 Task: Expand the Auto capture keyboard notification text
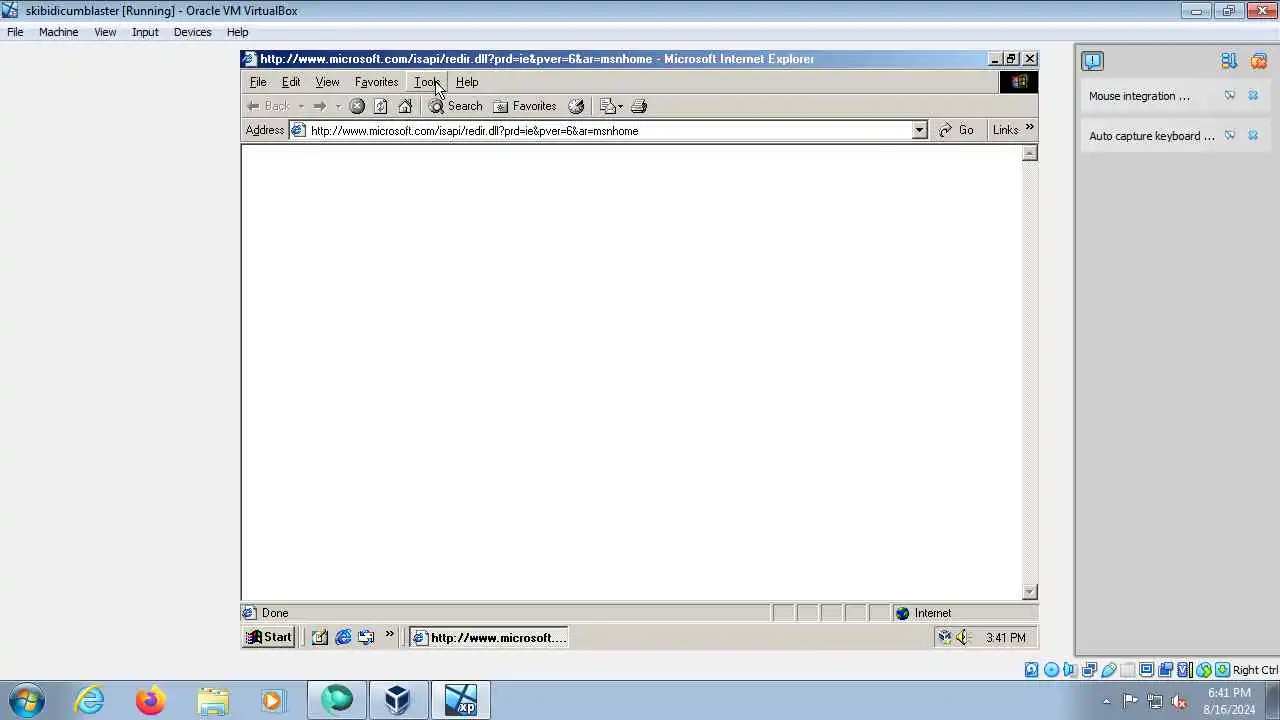pos(1152,136)
